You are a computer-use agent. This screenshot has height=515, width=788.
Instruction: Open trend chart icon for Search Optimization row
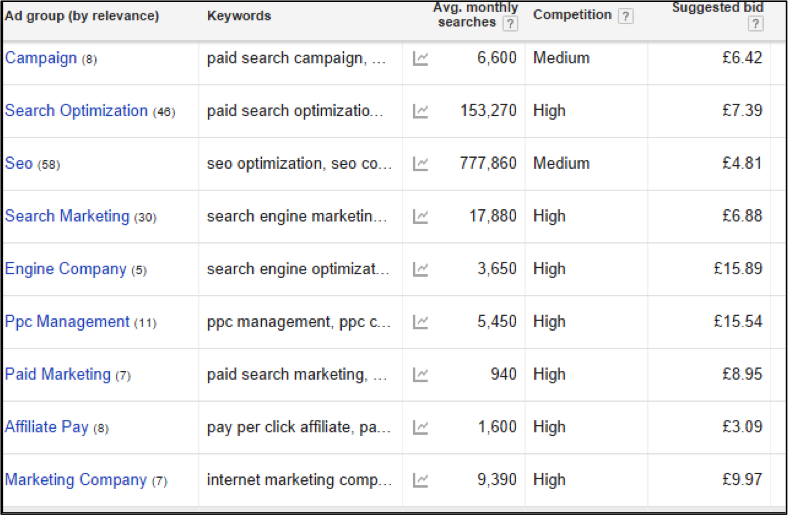(420, 111)
